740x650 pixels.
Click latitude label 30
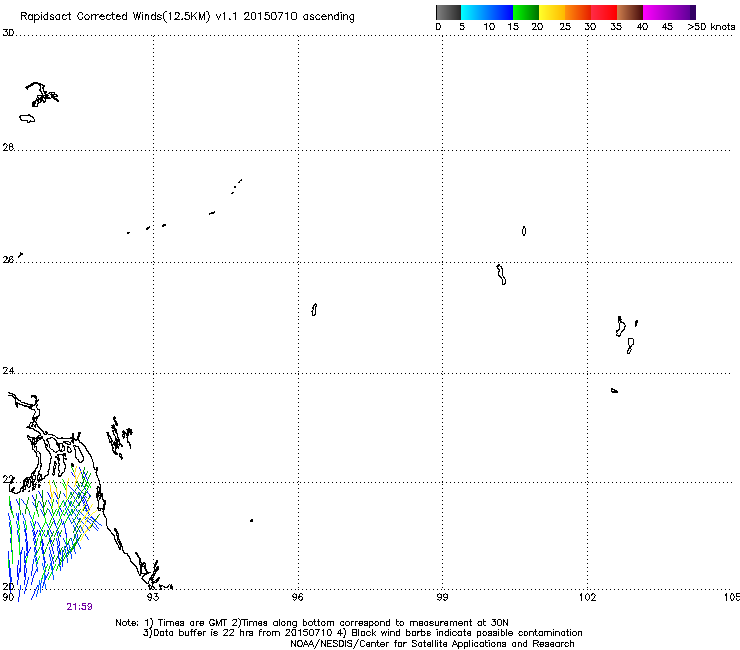(x=8, y=33)
